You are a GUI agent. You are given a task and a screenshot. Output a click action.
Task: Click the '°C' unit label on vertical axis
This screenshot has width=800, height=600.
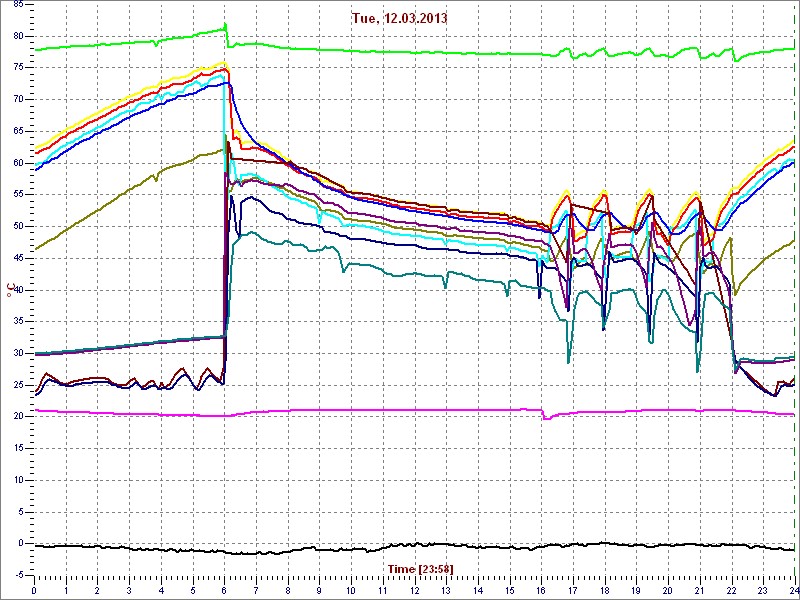[x=9, y=290]
